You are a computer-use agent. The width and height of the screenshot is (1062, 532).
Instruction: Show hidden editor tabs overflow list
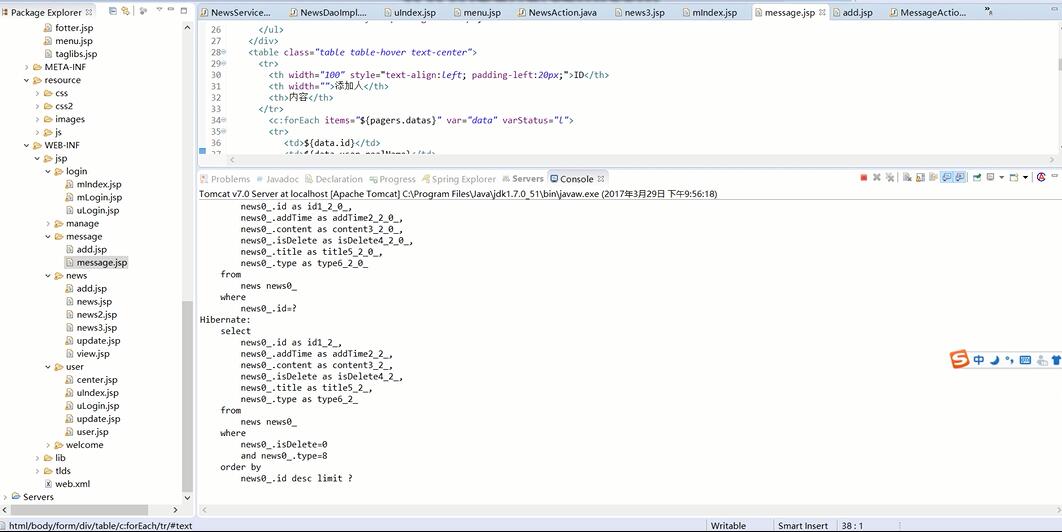click(989, 11)
